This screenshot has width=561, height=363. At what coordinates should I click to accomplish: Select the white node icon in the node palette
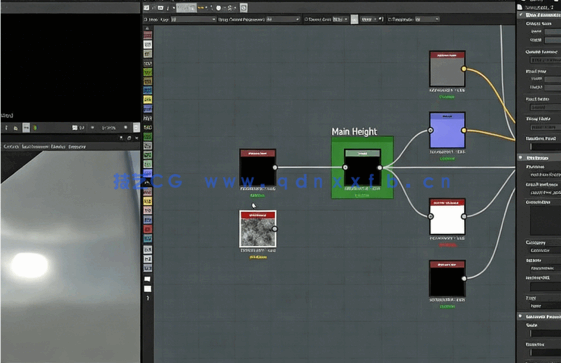click(x=147, y=44)
